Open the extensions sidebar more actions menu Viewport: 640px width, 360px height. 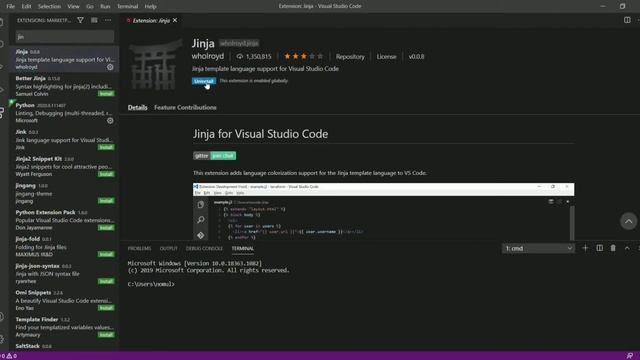click(x=108, y=20)
